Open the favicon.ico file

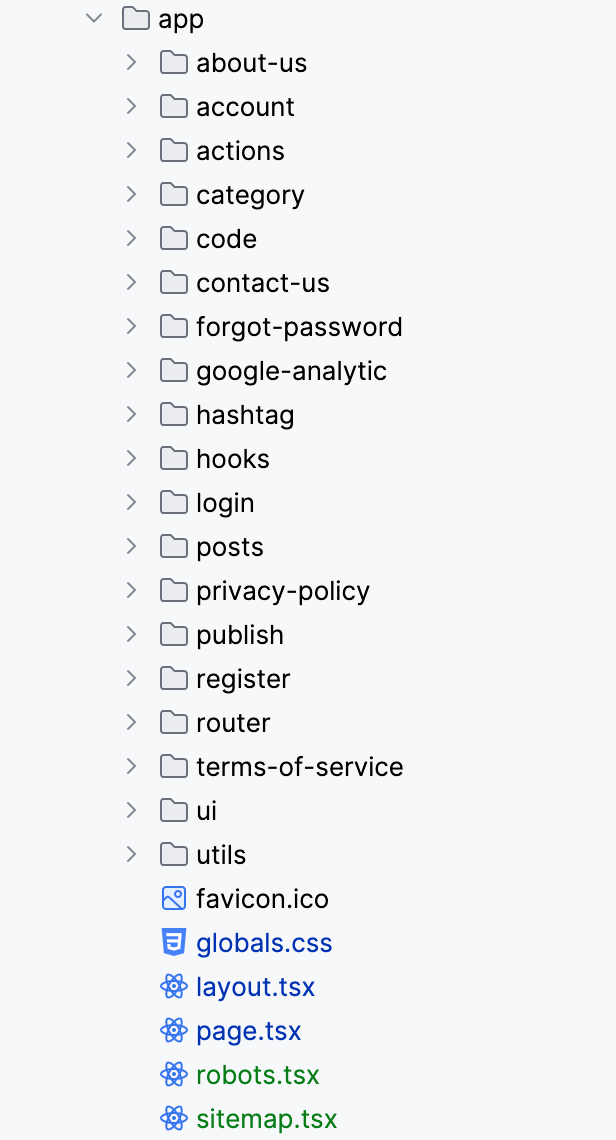pyautogui.click(x=262, y=899)
